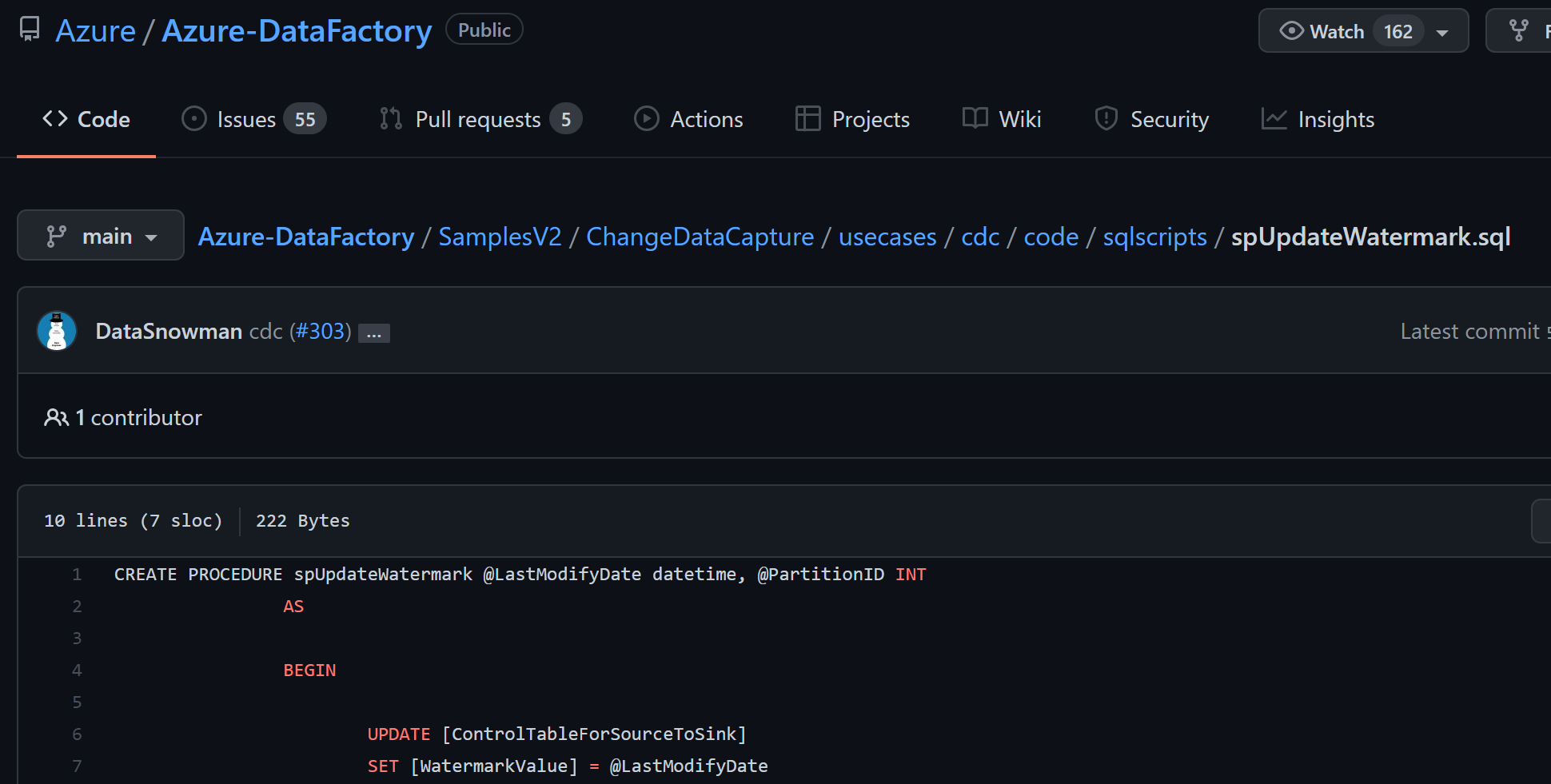Click the CREATE PROCEDURE code line
The image size is (1551, 784).
pos(520,574)
